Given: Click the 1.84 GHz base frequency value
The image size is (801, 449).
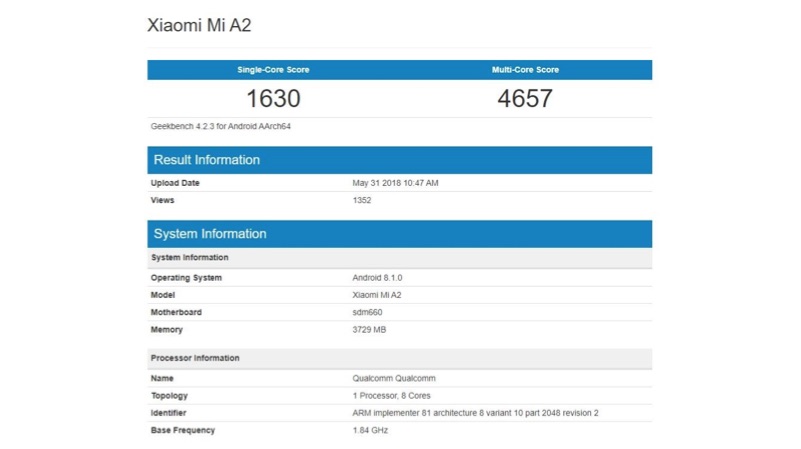Looking at the screenshot, I should 370,430.
